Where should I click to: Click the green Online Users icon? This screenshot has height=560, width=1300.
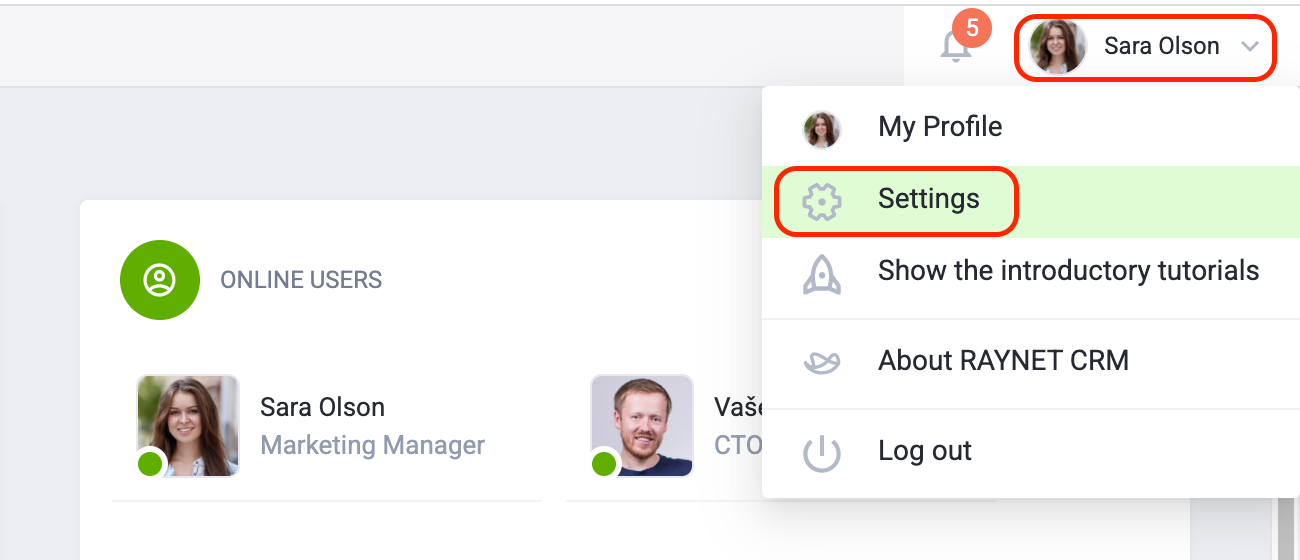tap(159, 280)
